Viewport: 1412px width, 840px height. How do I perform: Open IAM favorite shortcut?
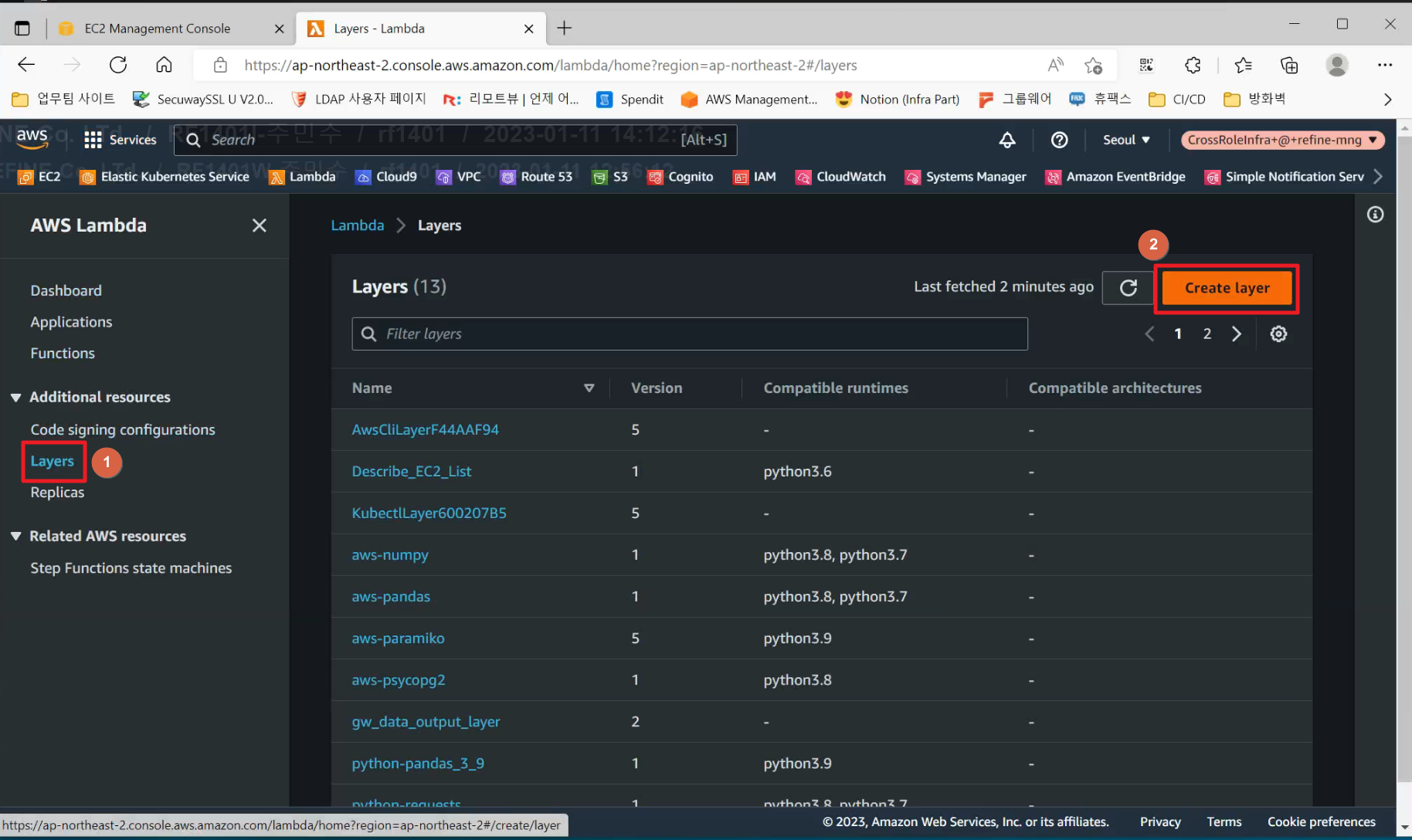755,177
